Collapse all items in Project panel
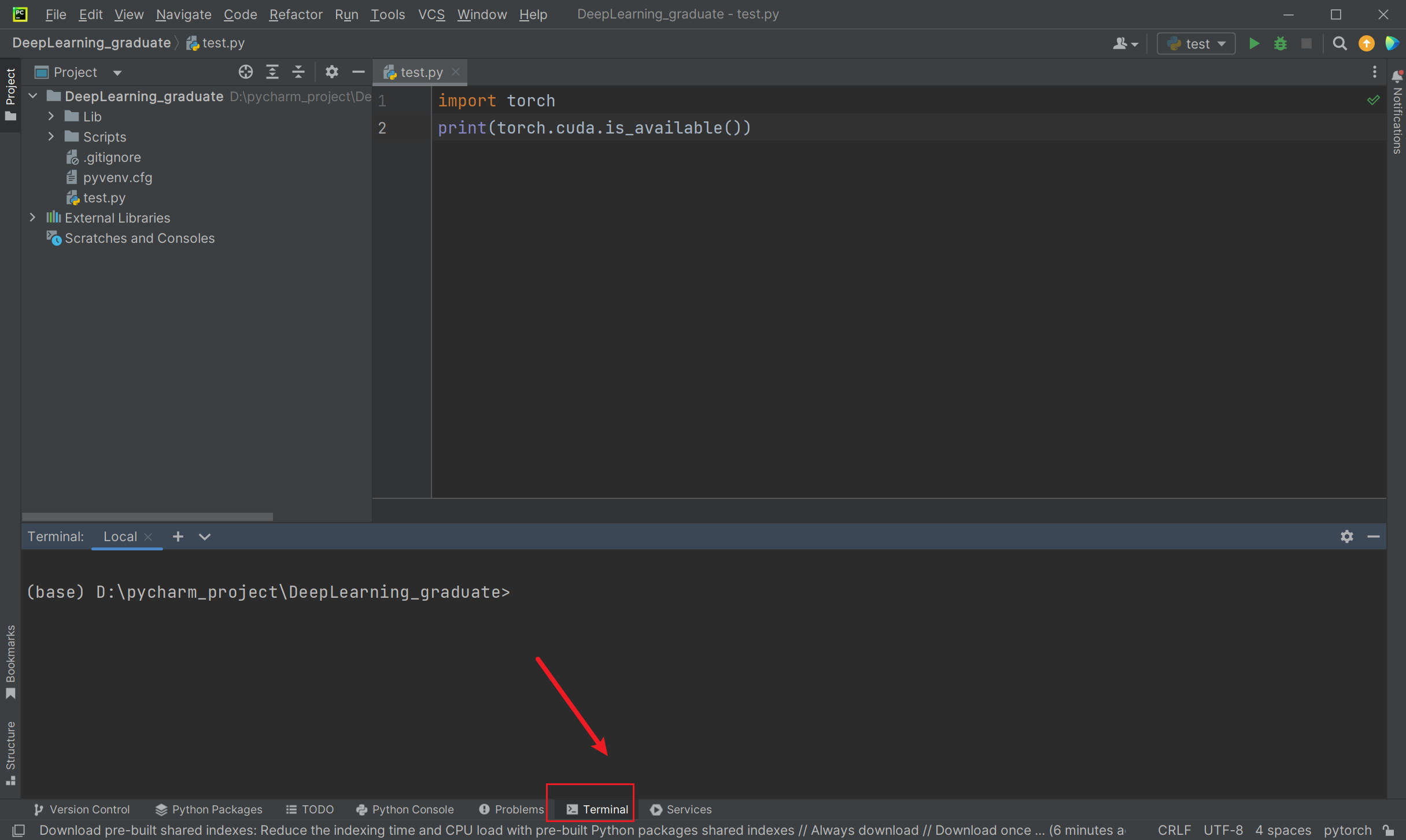The width and height of the screenshot is (1406, 840). click(x=298, y=72)
